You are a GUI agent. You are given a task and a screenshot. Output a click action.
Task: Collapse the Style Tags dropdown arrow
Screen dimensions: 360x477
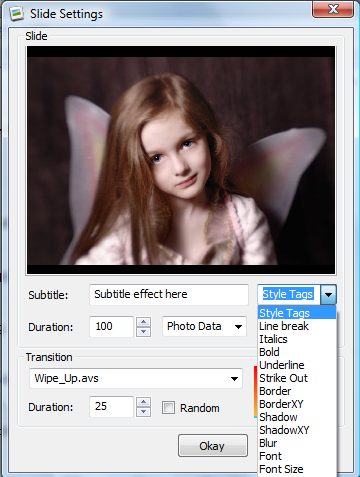(x=328, y=294)
